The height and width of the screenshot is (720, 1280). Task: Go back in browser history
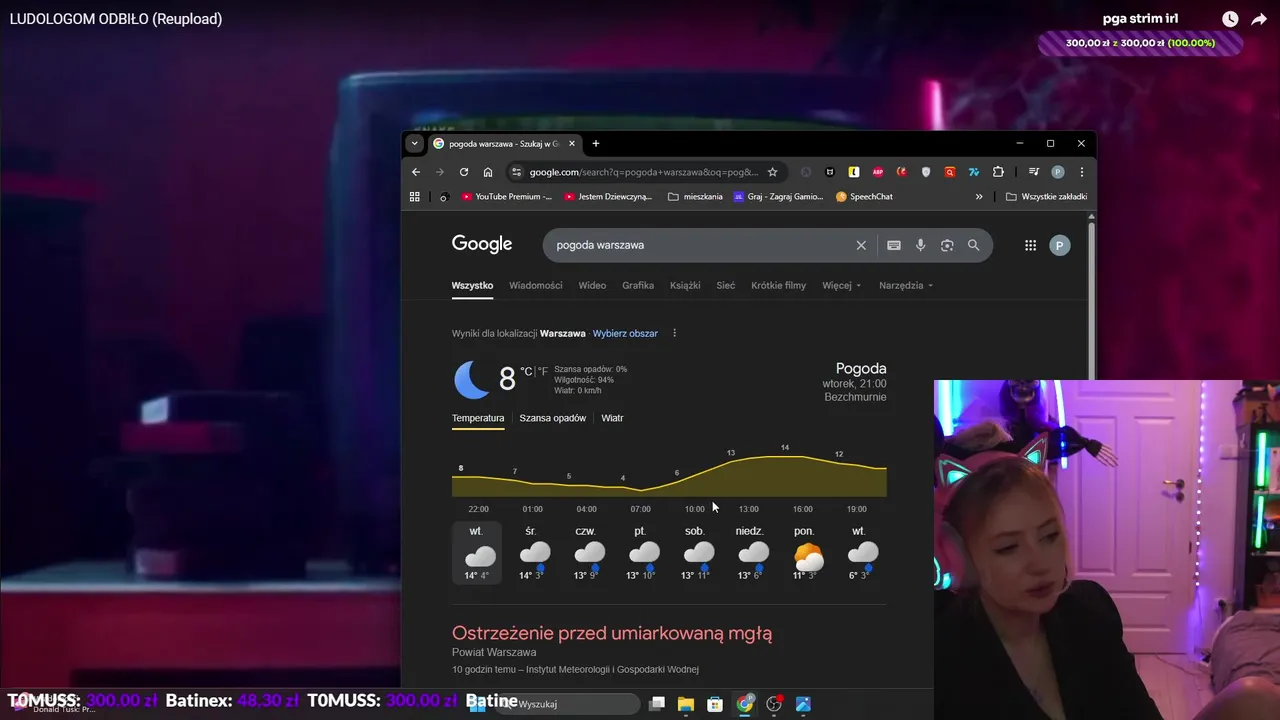click(416, 172)
